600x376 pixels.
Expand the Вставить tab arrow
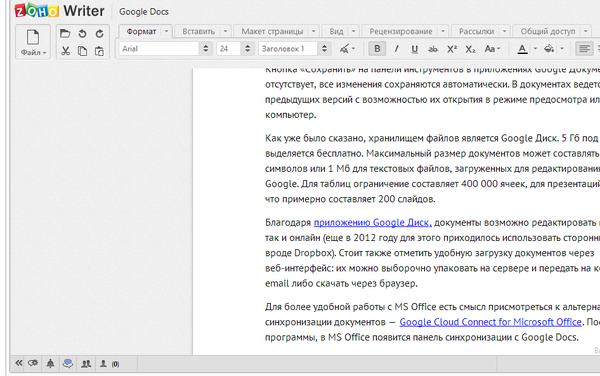225,31
